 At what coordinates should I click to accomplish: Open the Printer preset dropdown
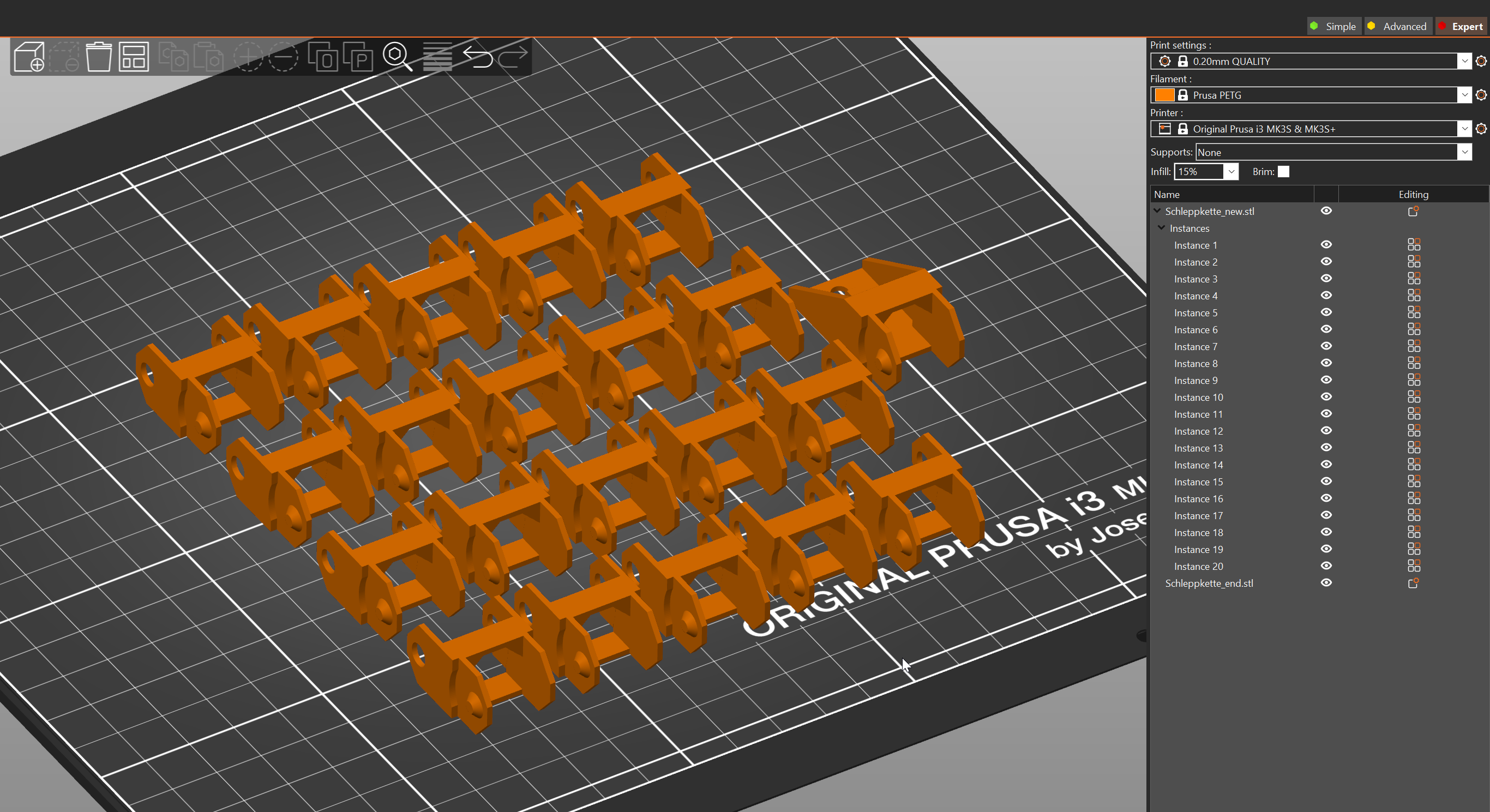[x=1464, y=128]
